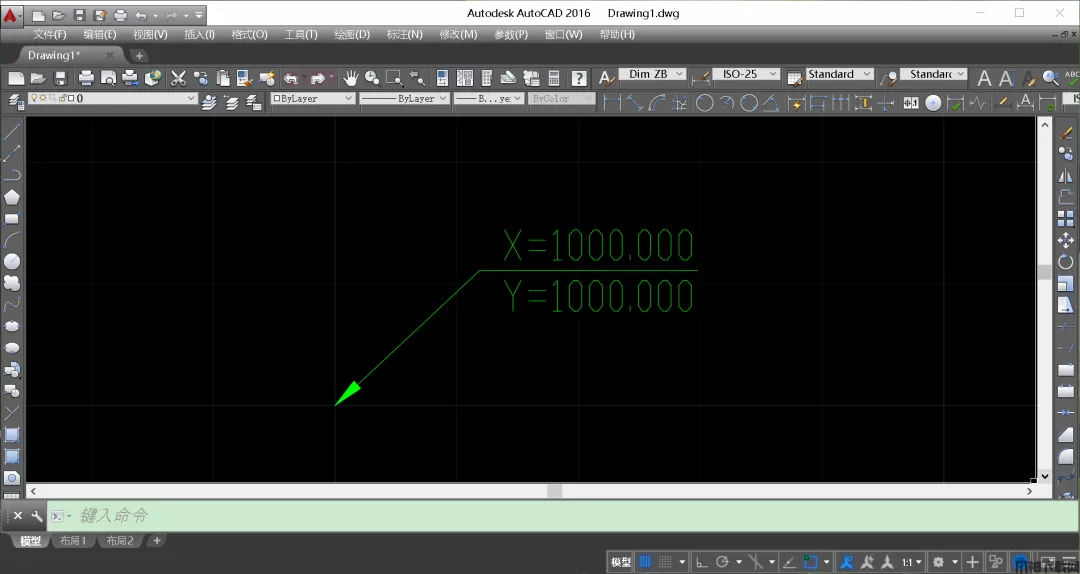Open the ByLayer color control
The image size is (1080, 574).
(313, 99)
